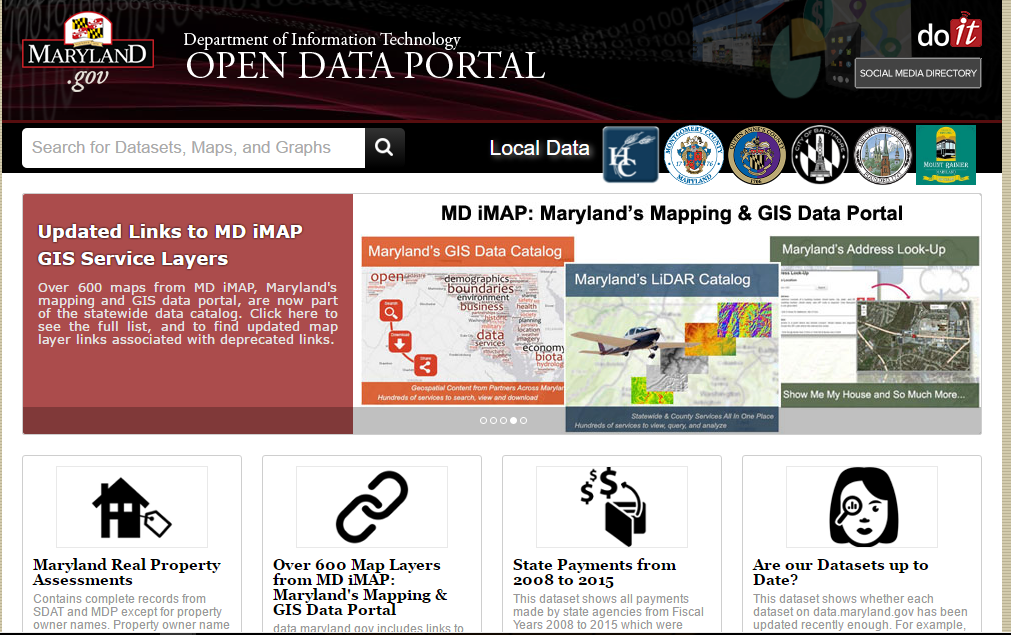Open Mount Rainier local data logo
This screenshot has height=635, width=1011.
point(946,155)
